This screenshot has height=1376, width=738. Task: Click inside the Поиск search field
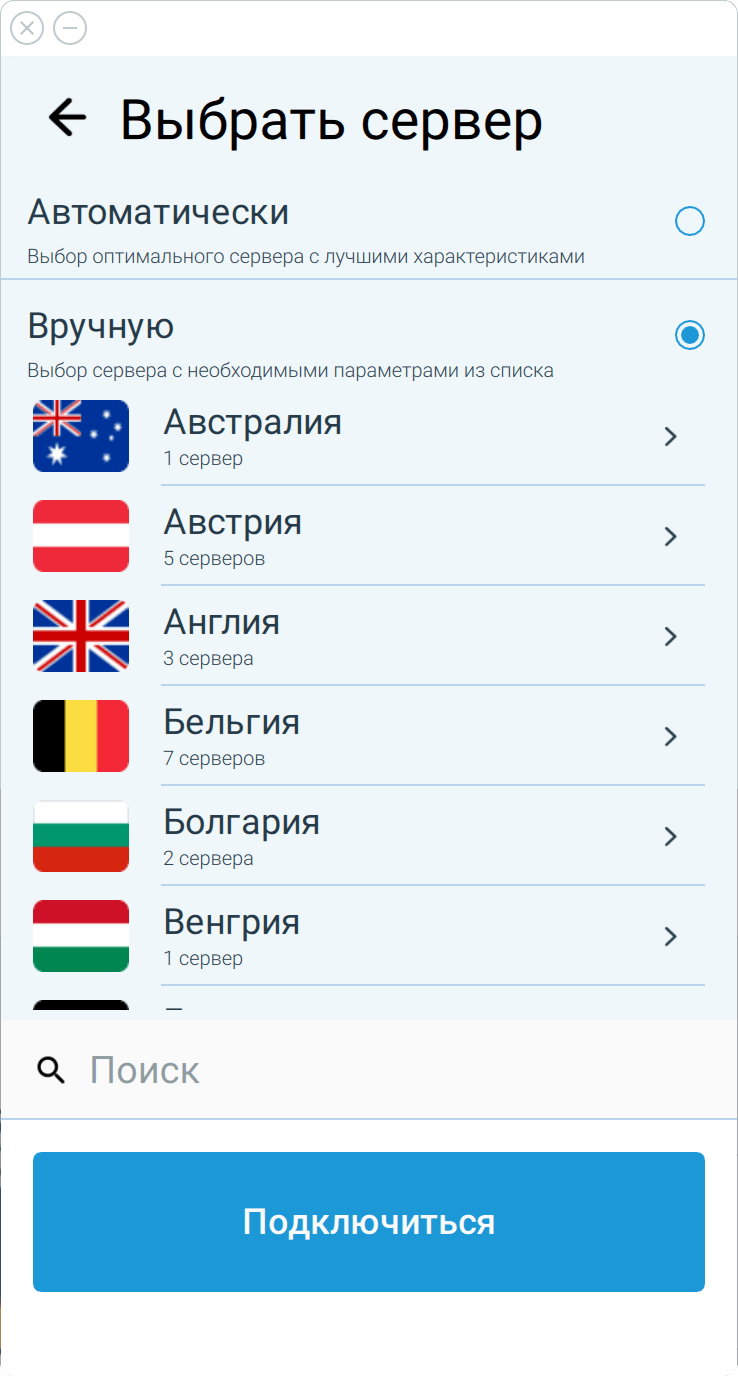300,1069
